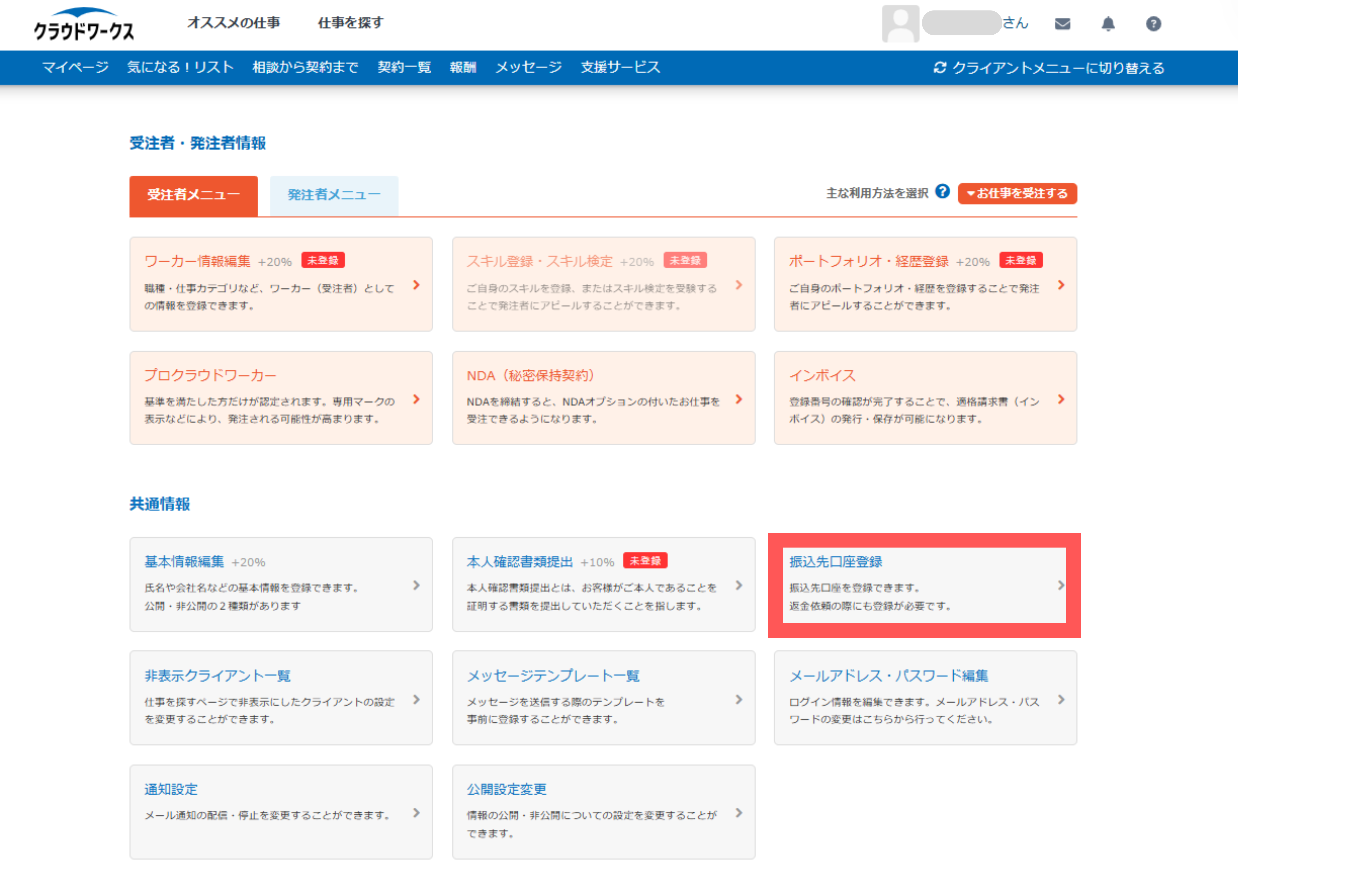Open 相談から契約まで menu

click(x=305, y=67)
